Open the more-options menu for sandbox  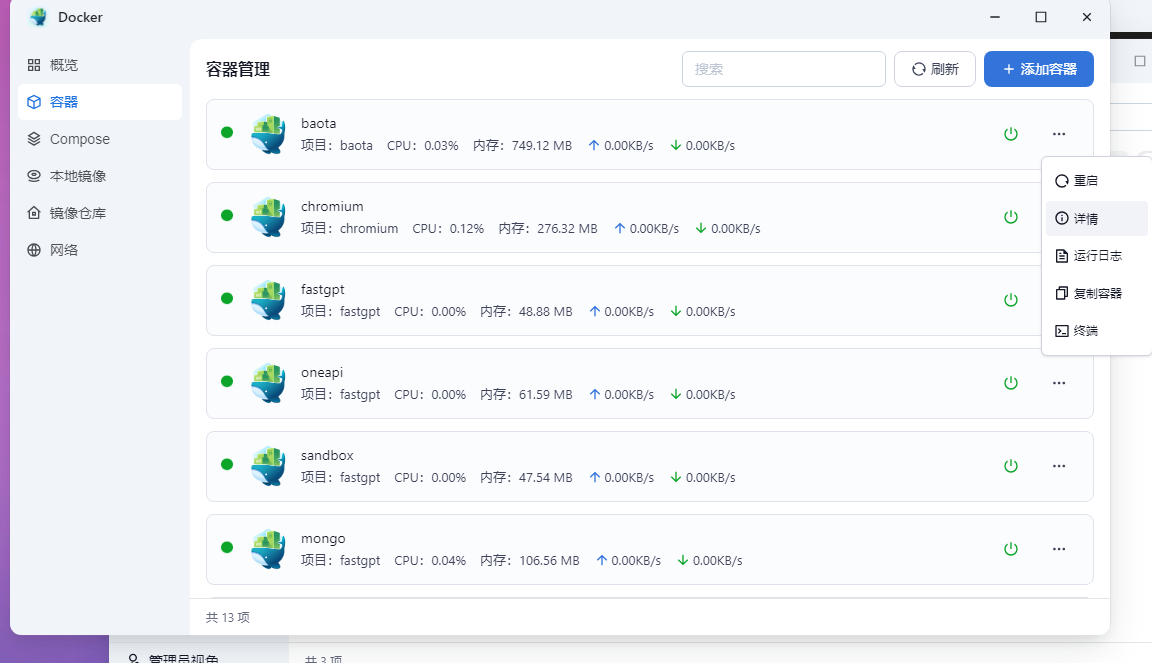[x=1059, y=466]
